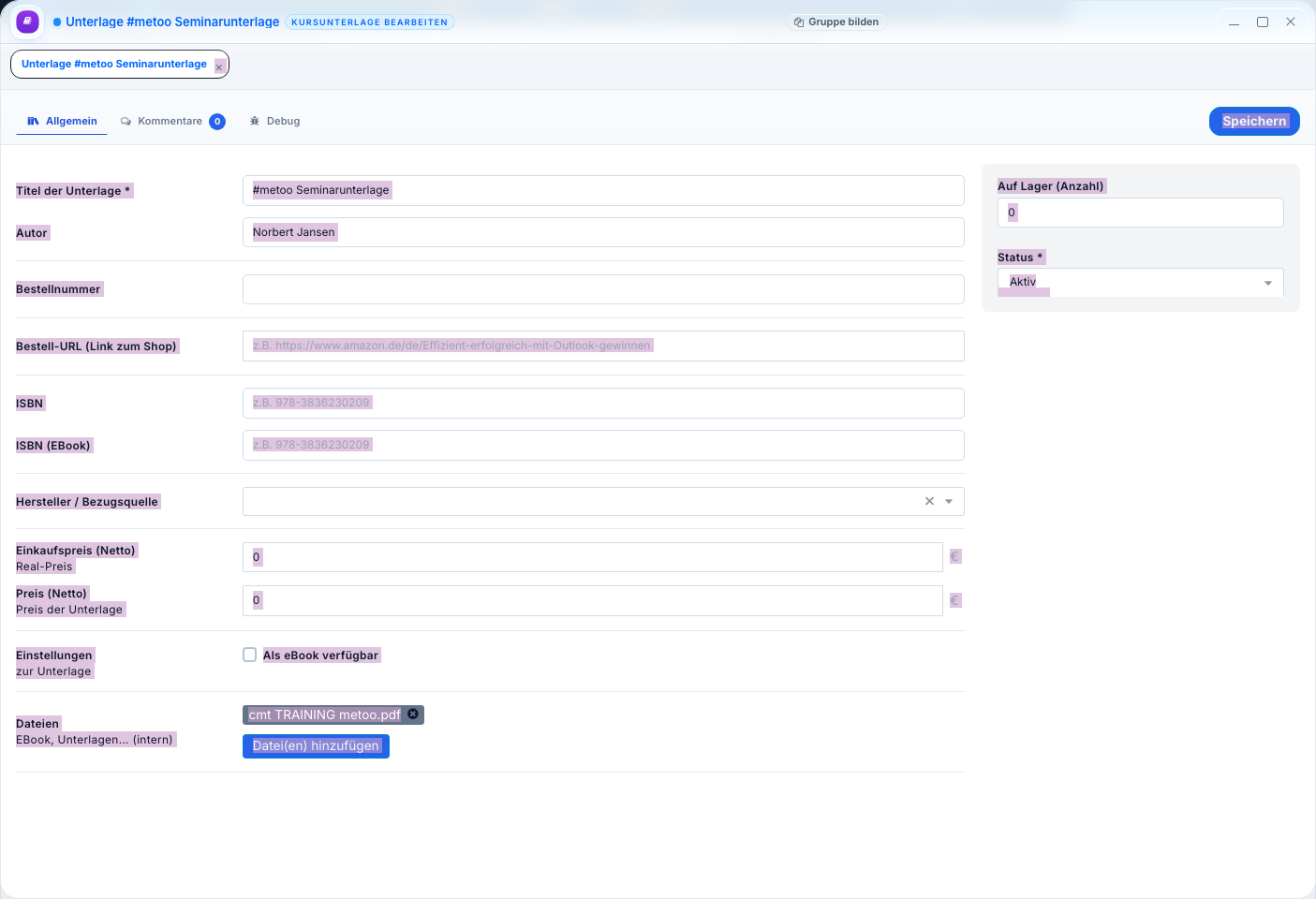Remove the cmt TRAINING metoo.pdf file
The width and height of the screenshot is (1316, 899).
point(413,715)
